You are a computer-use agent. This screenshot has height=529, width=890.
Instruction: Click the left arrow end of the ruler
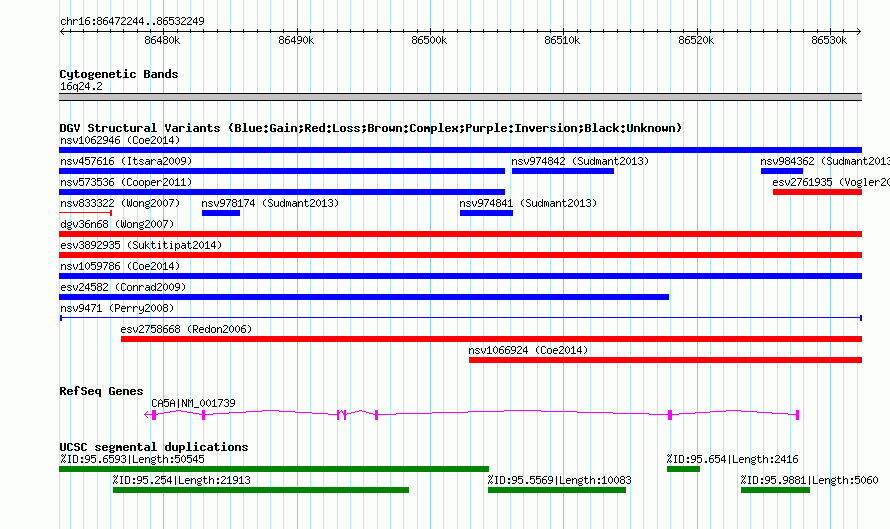tap(63, 32)
